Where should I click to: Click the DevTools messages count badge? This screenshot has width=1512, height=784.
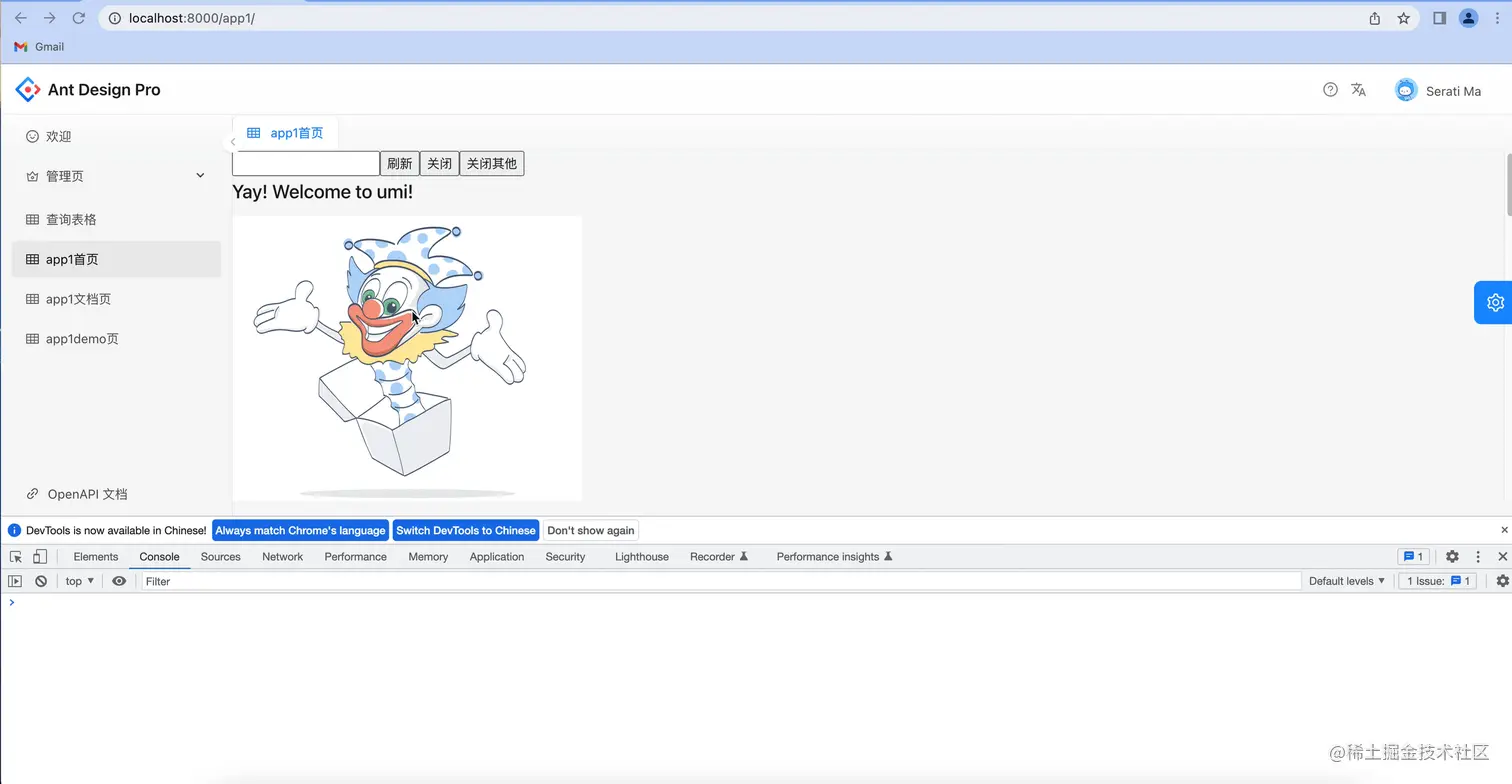(x=1413, y=557)
